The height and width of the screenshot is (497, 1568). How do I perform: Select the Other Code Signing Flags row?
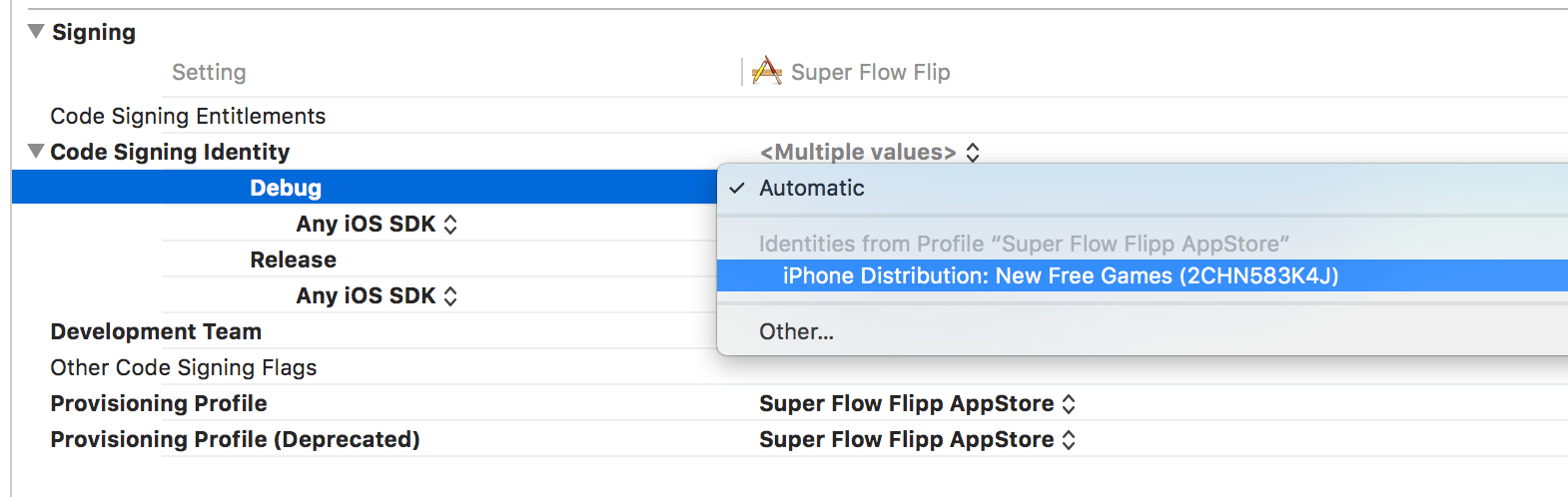tap(184, 368)
